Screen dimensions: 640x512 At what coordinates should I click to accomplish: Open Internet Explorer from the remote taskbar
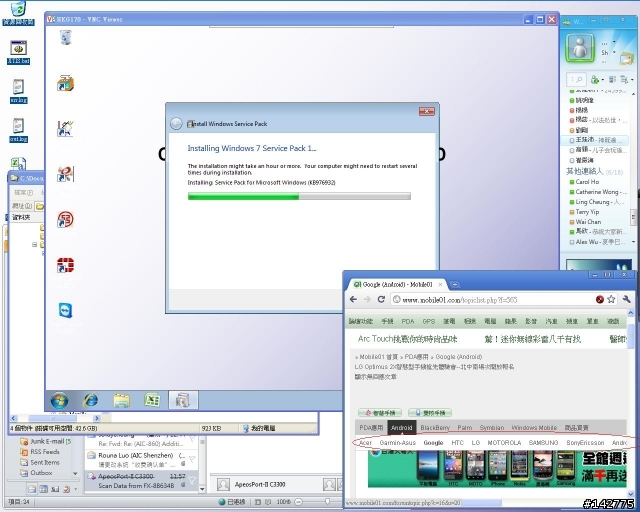pos(90,401)
